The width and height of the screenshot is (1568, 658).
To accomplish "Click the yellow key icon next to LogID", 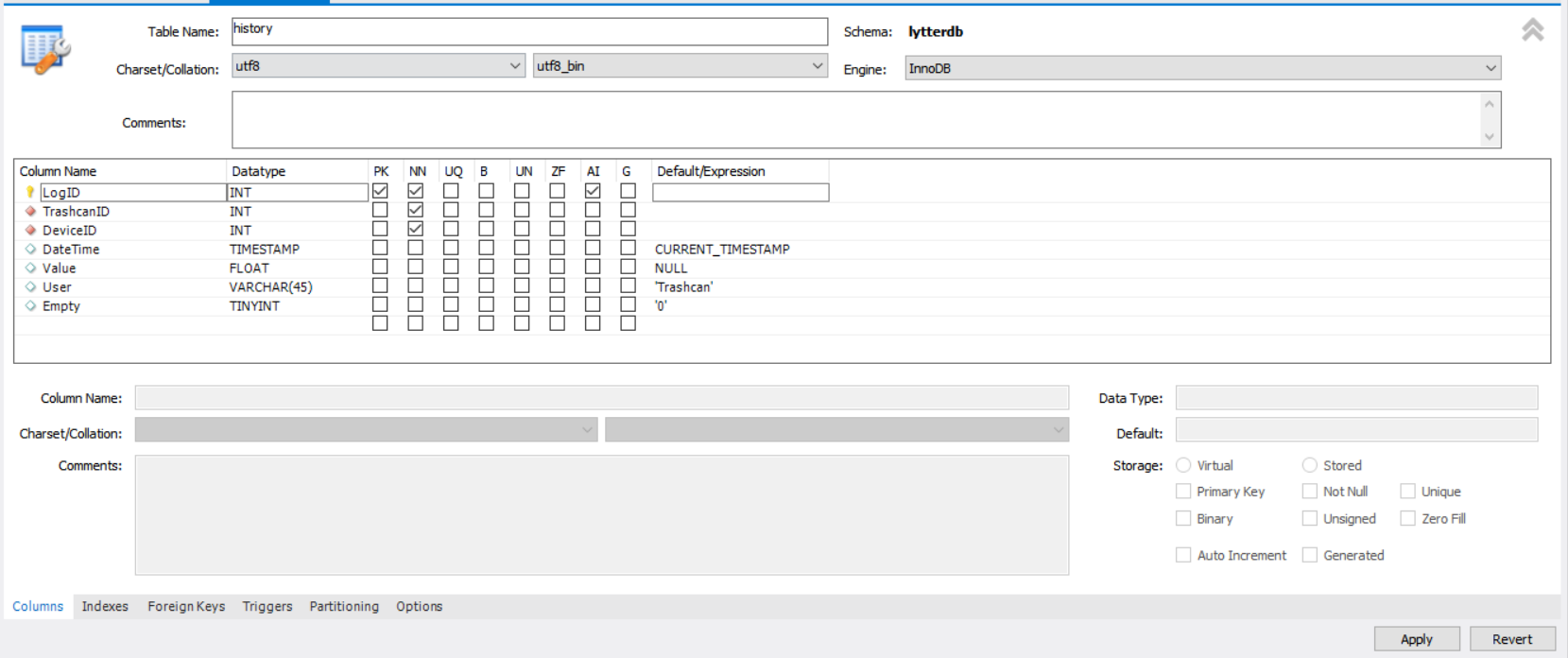I will 30,192.
